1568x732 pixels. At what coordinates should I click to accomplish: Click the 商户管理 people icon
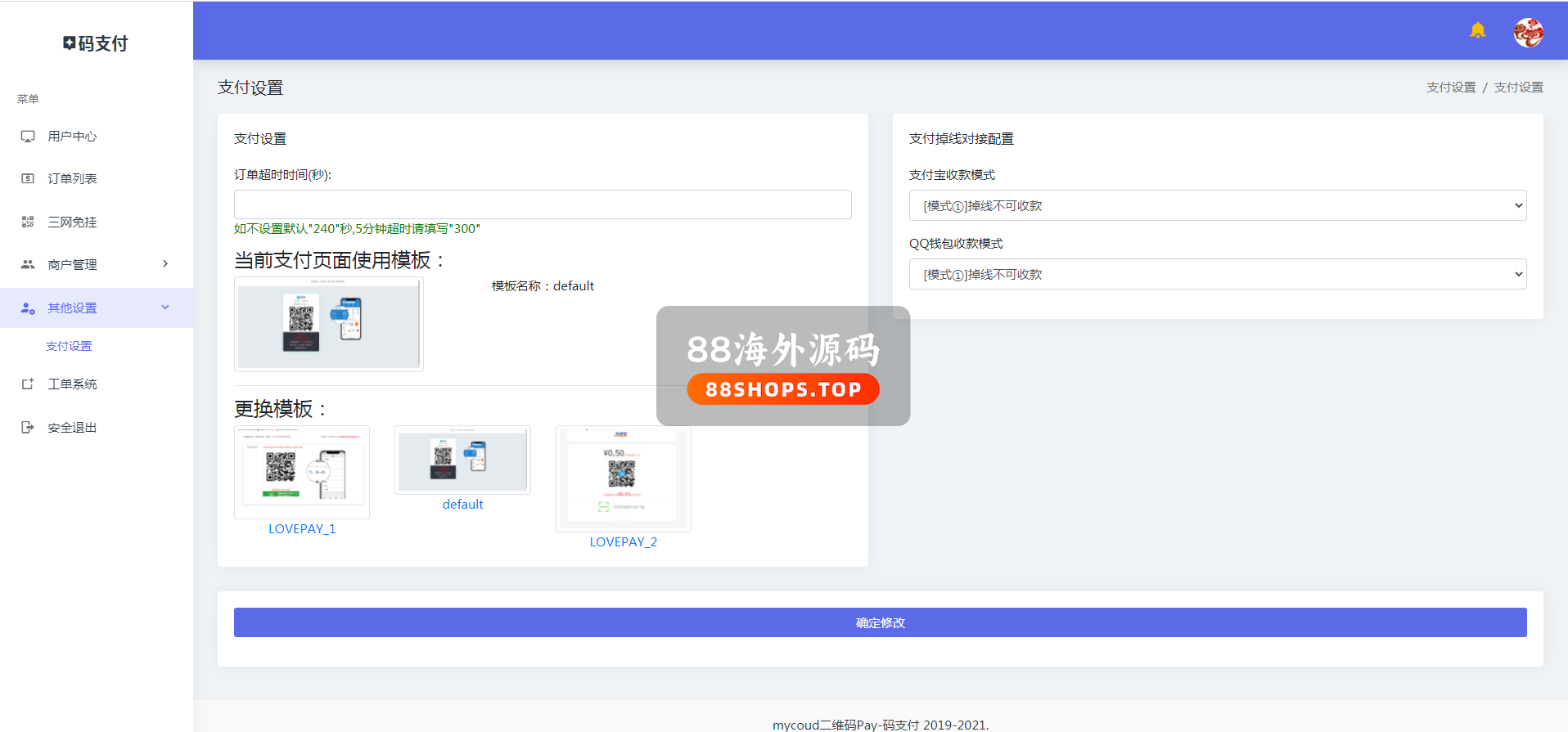point(28,264)
